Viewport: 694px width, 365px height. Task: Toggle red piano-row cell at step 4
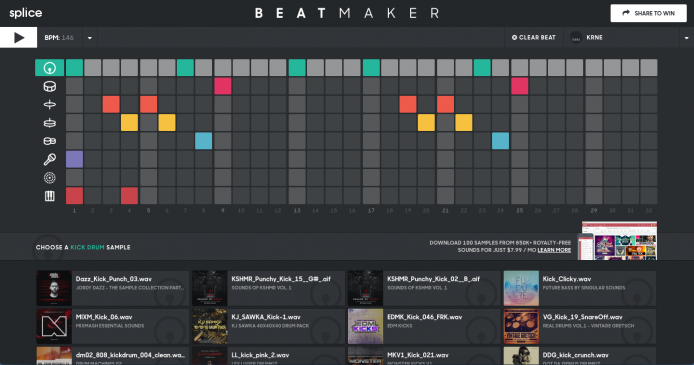[x=129, y=196]
